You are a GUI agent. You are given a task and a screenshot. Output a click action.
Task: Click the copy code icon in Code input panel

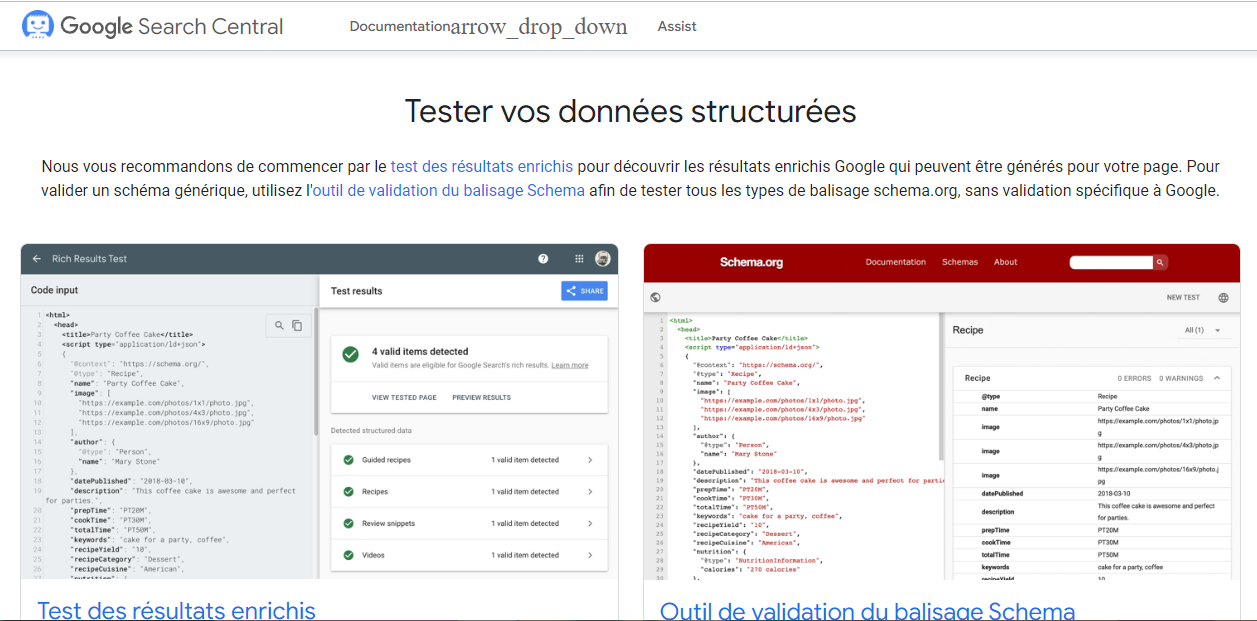point(297,325)
